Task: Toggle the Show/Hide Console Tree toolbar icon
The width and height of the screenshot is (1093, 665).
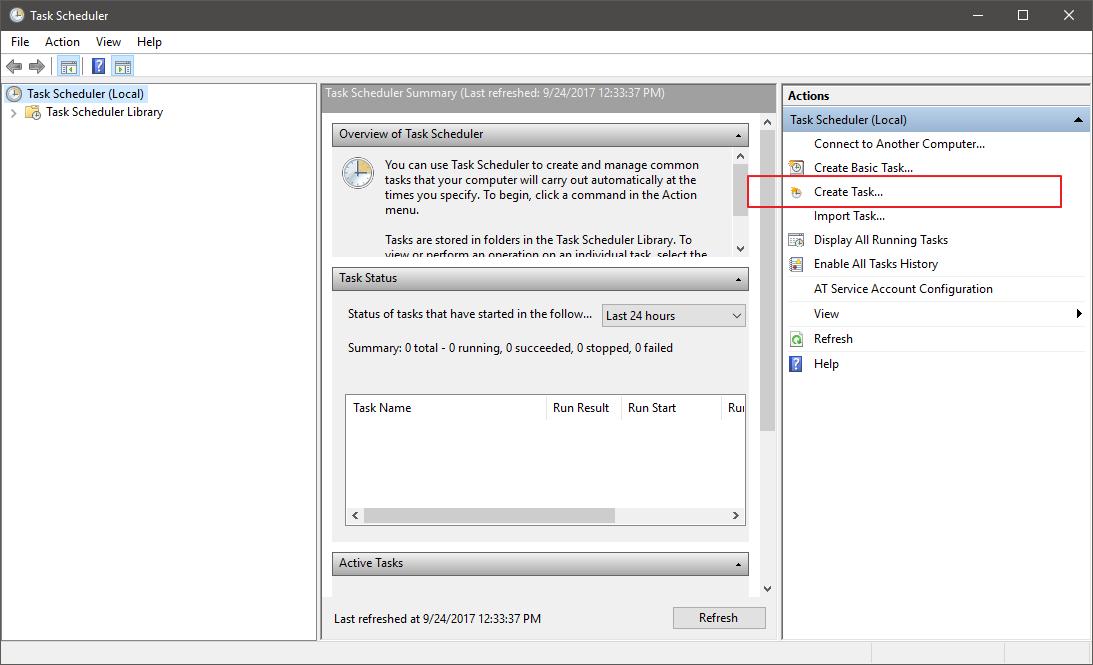Action: pos(68,67)
